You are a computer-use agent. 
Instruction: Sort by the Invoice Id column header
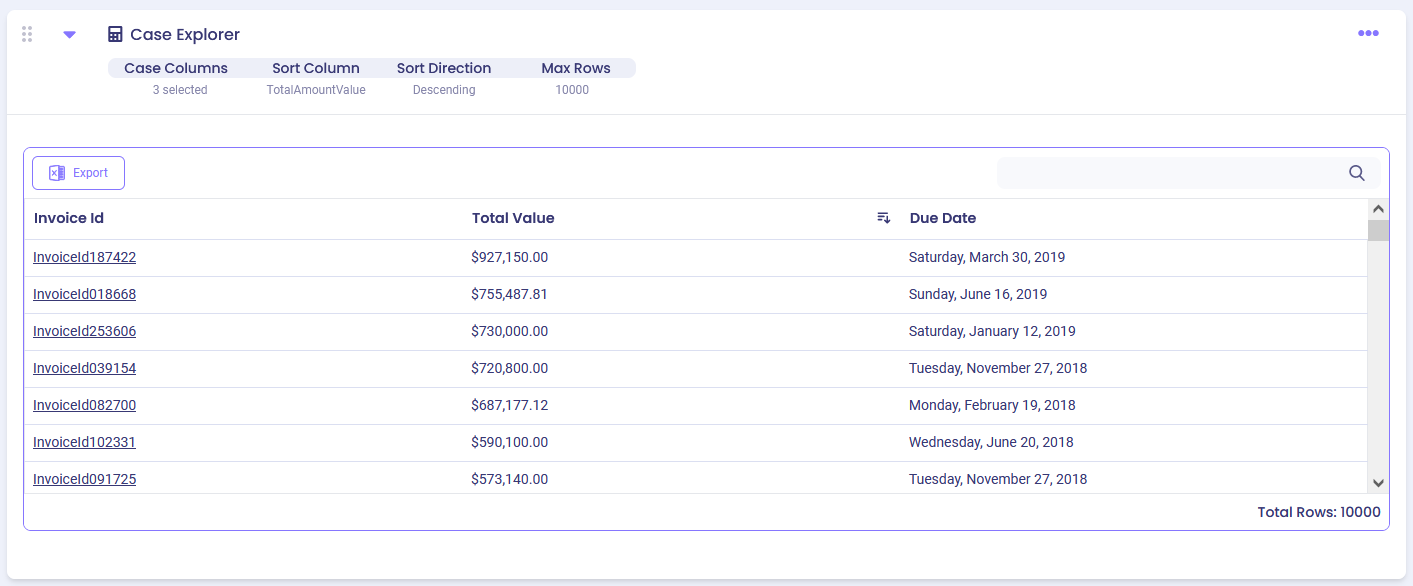69,218
